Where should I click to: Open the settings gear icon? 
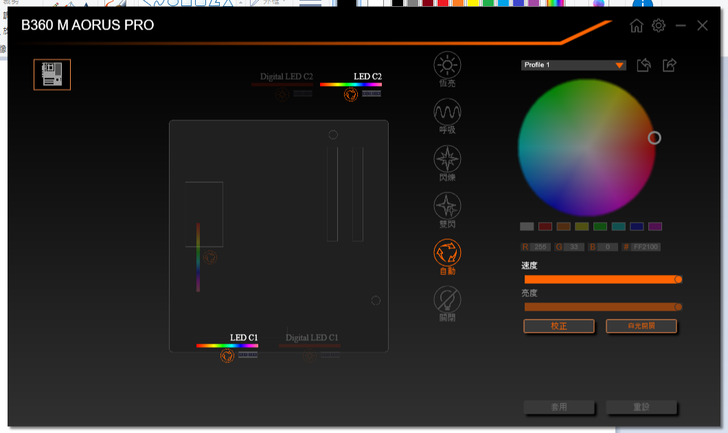pos(658,26)
